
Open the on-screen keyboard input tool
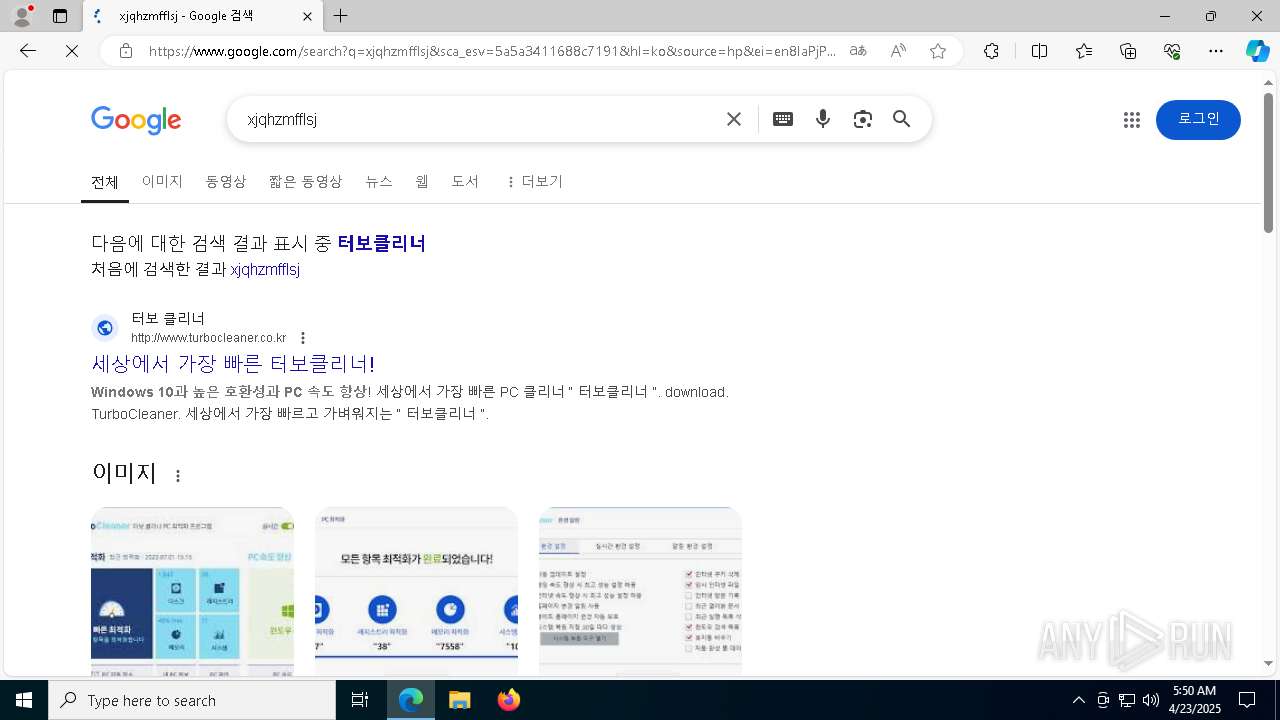coord(783,119)
